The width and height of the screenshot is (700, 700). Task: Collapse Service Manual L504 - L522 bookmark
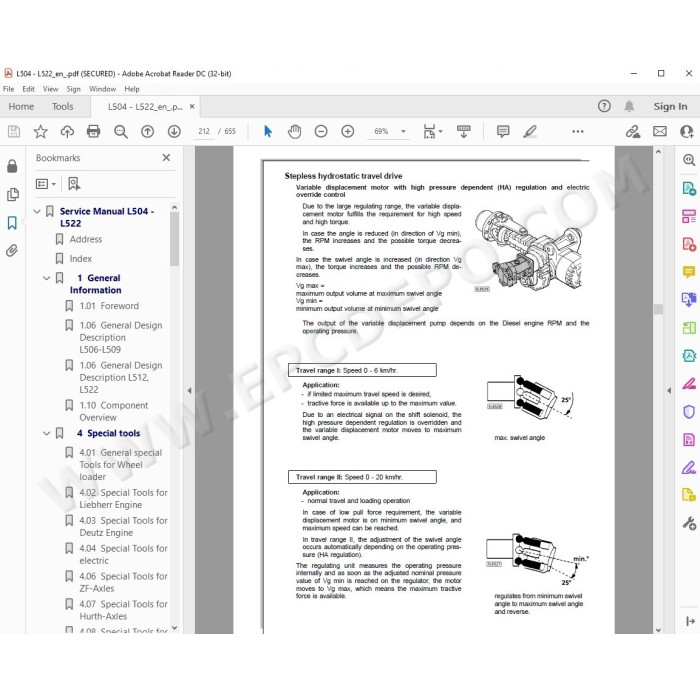37,211
